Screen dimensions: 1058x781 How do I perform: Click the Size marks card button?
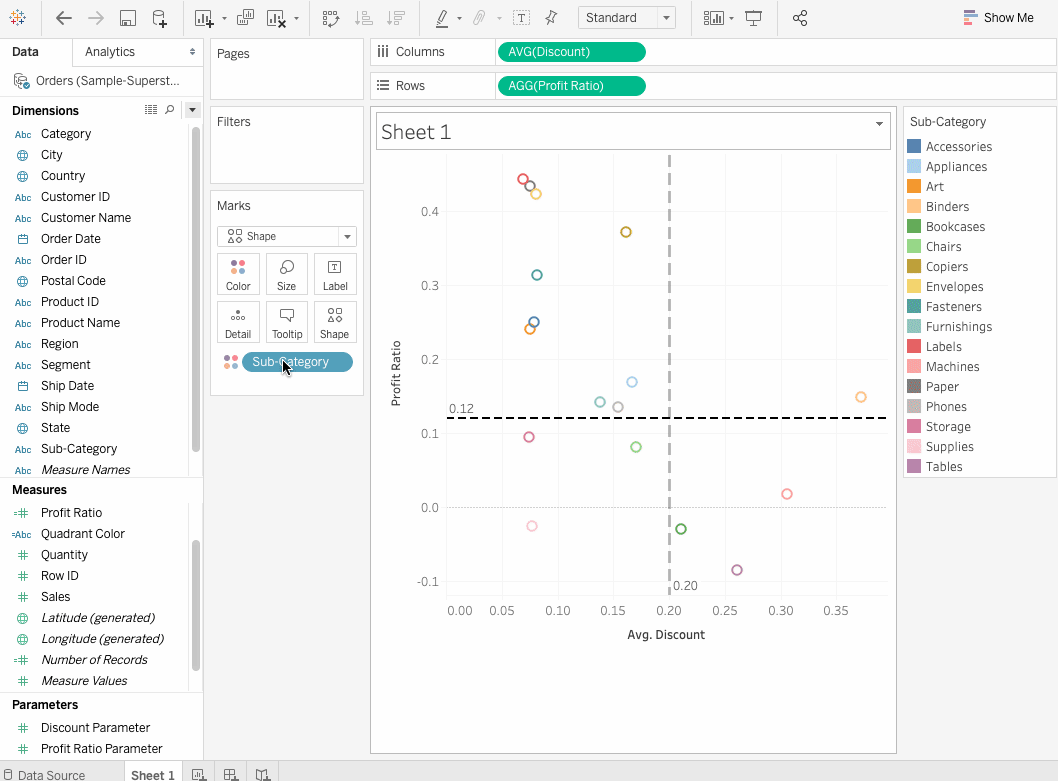point(287,274)
